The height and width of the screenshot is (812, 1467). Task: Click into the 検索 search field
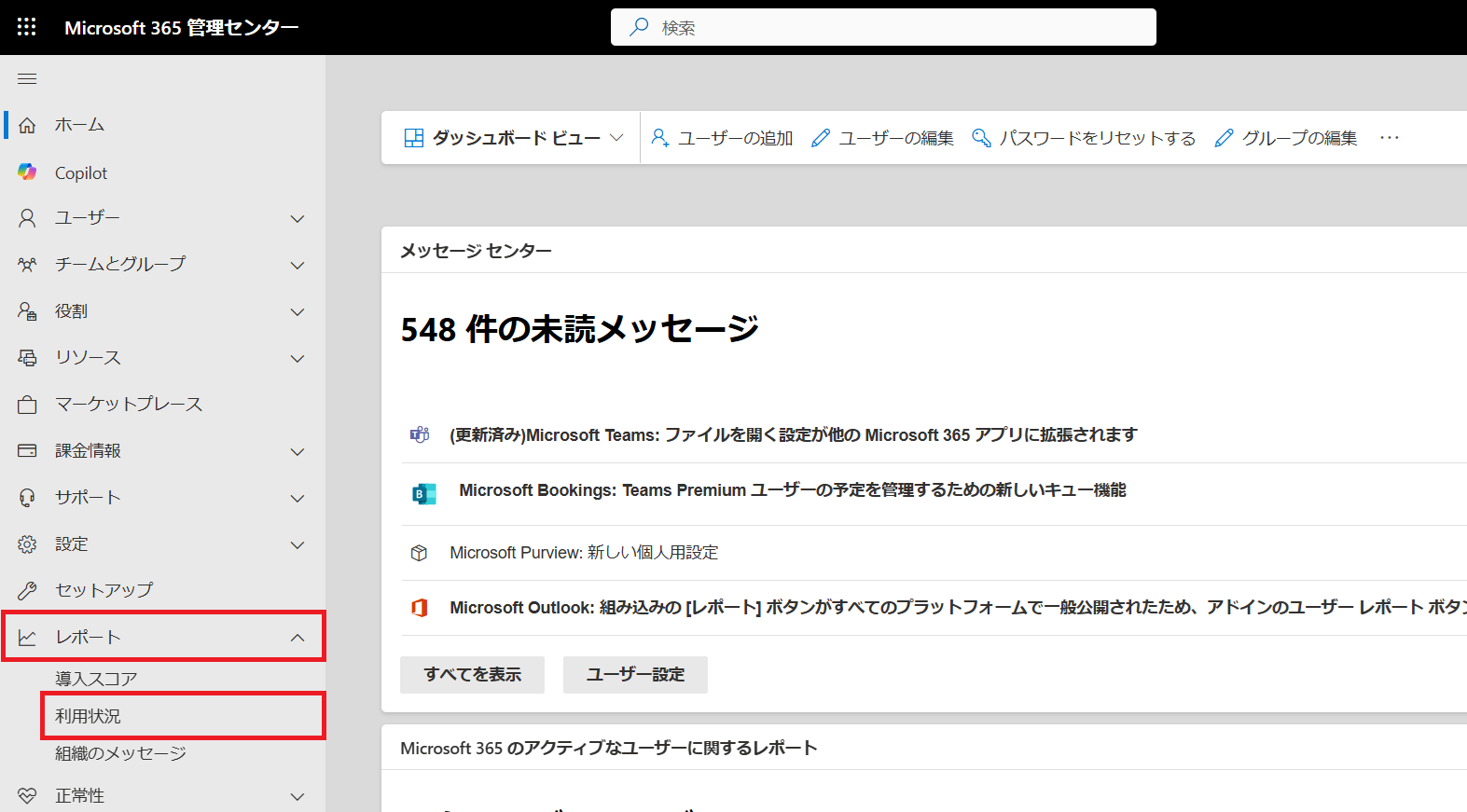coord(883,27)
